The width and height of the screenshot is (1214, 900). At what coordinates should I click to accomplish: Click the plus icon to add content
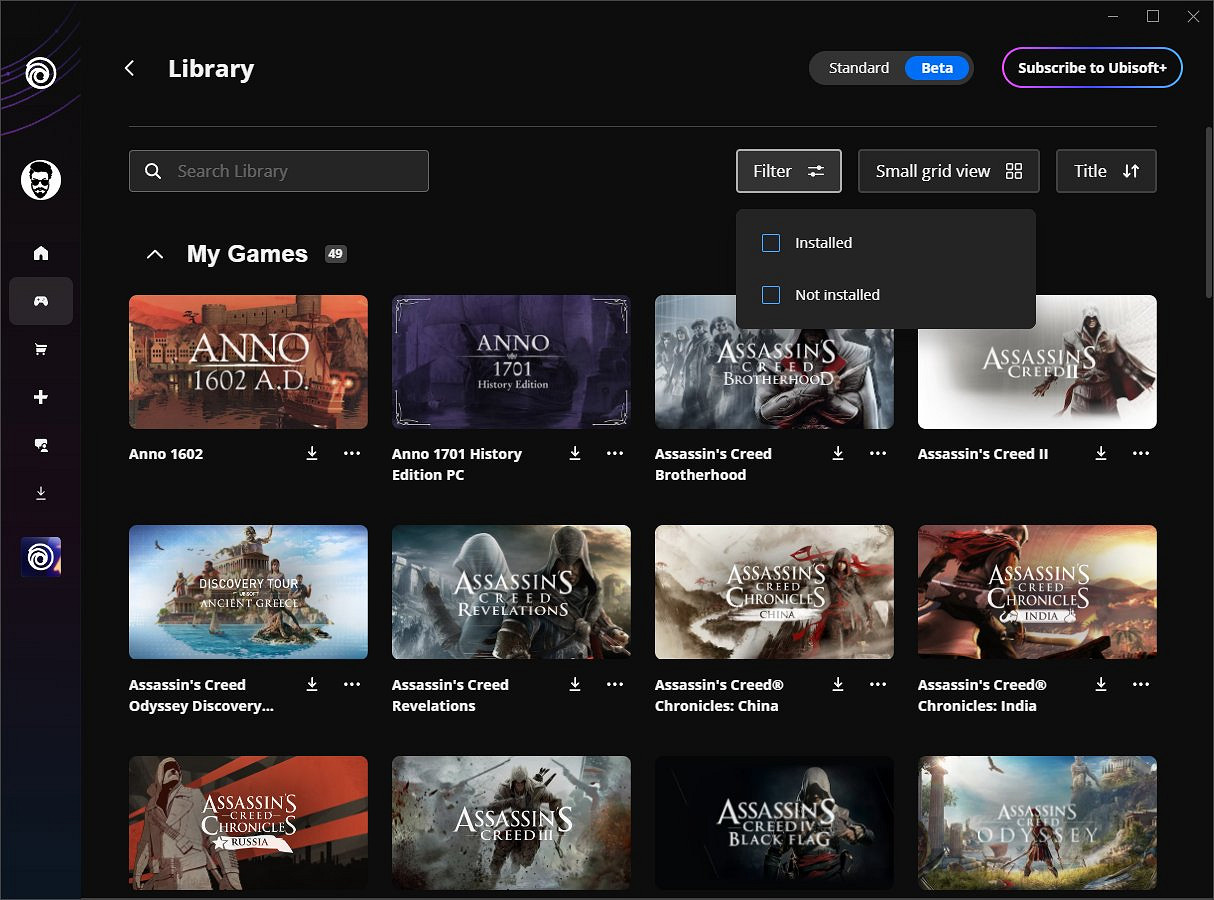41,397
